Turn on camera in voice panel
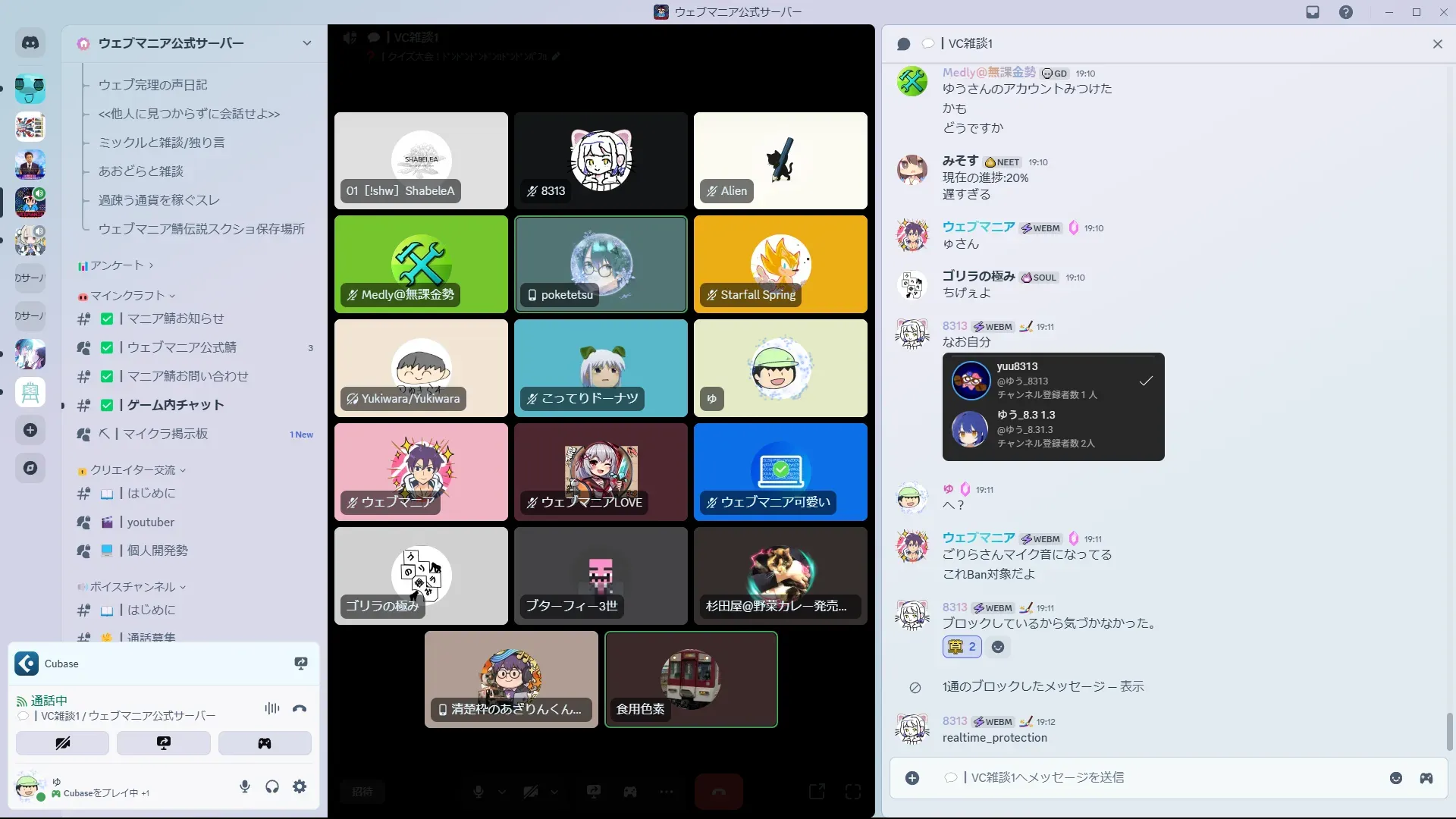Screen dimensions: 1456x819 tap(62, 743)
